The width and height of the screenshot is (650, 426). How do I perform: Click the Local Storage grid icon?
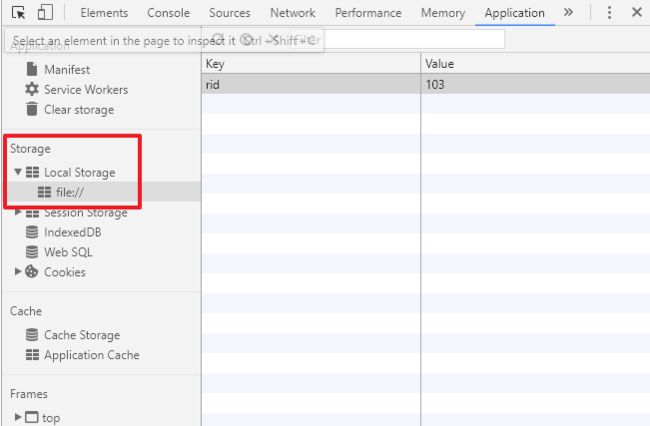point(32,172)
